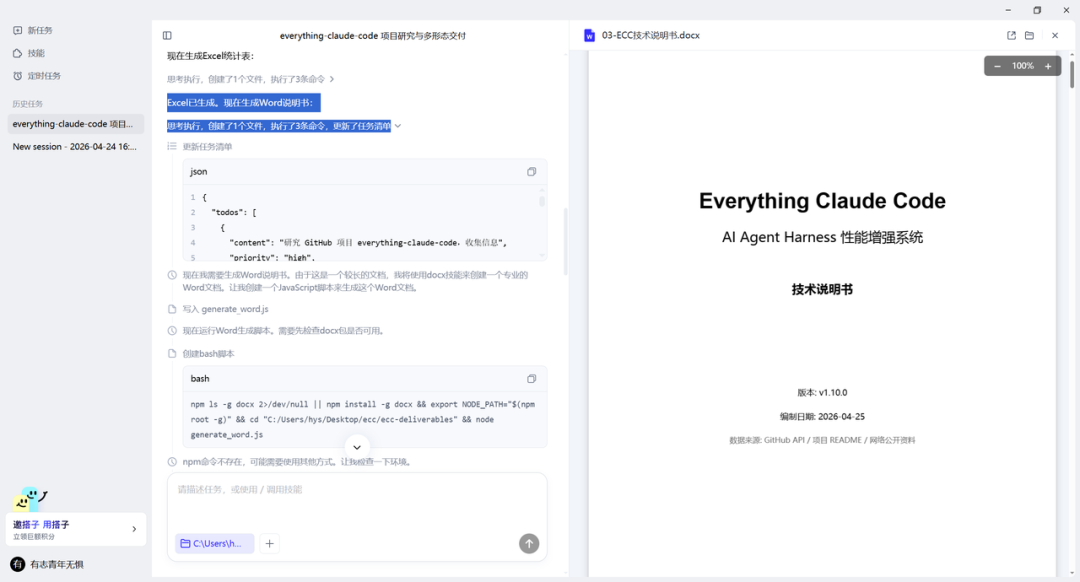Screen dimensions: 1080x582
Task: Click the 写入 generate_word.js file entry
Action: [225, 309]
